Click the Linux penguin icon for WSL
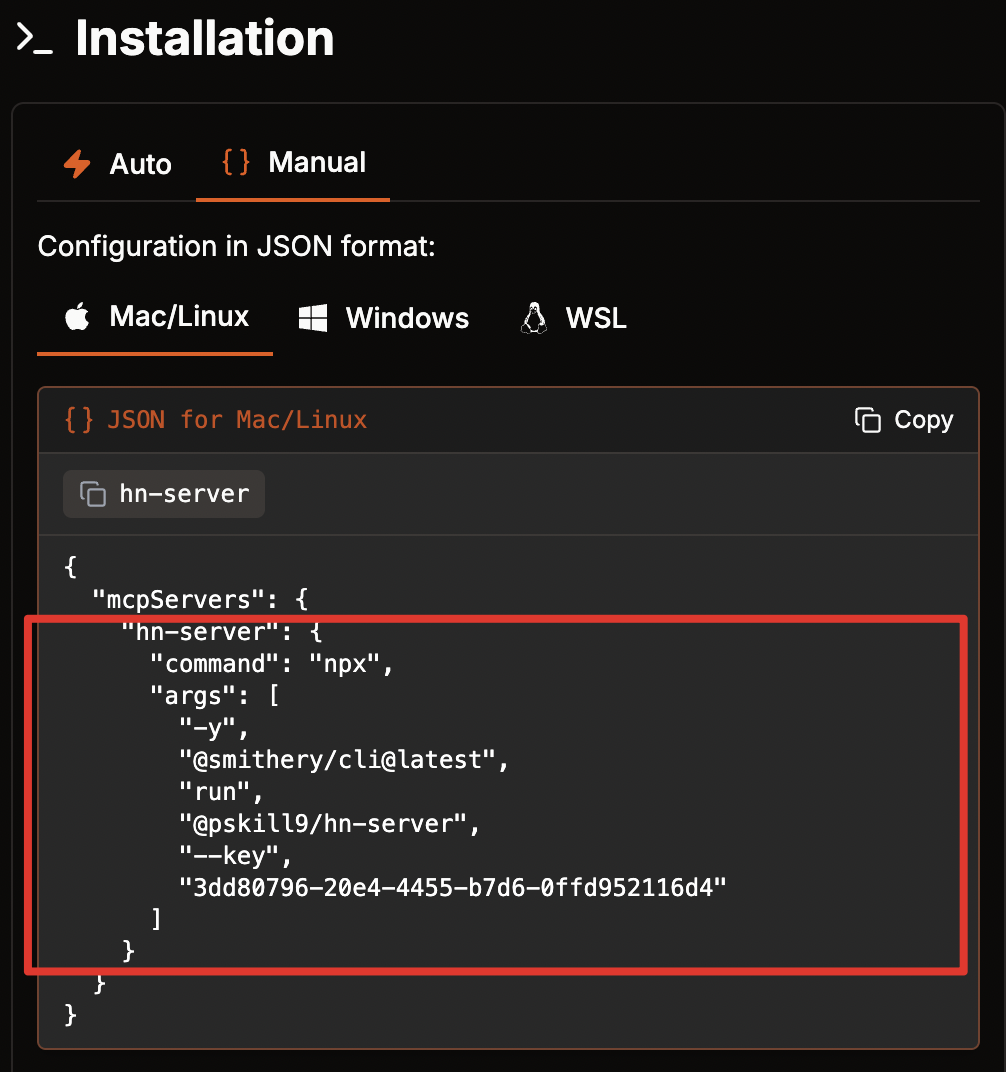The image size is (1006, 1072). [534, 318]
